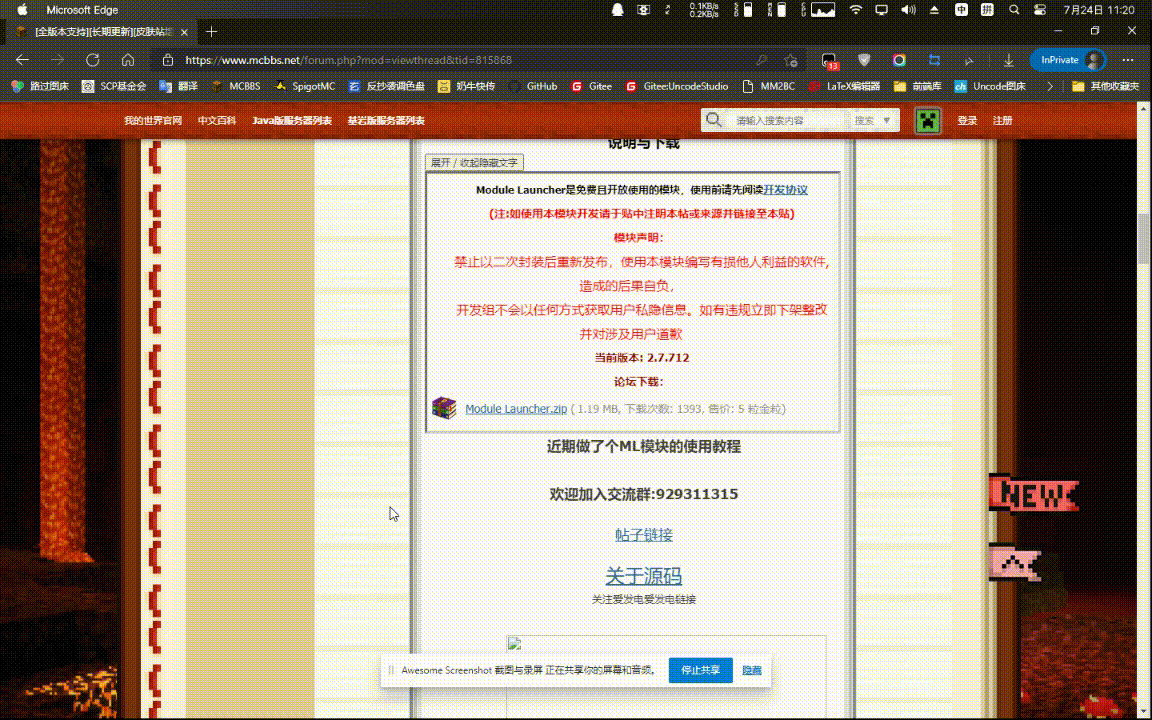Image resolution: width=1152 pixels, height=720 pixels.
Task: Open the 开发协议 link
Action: coord(785,190)
